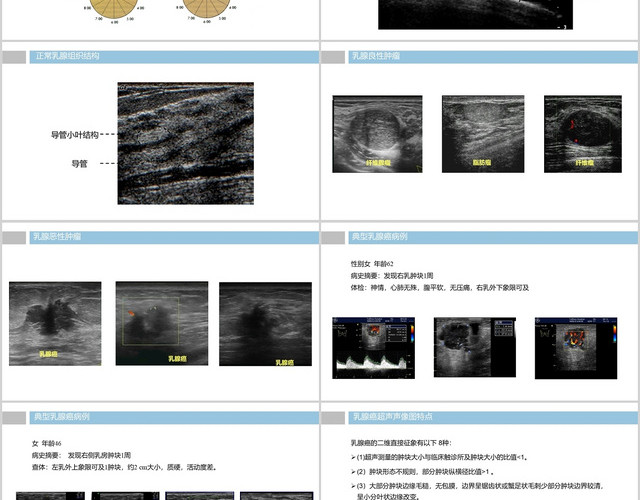Click the gray block beside 乳腺恶性肿瘤 title
This screenshot has width=640, height=500.
(14, 238)
